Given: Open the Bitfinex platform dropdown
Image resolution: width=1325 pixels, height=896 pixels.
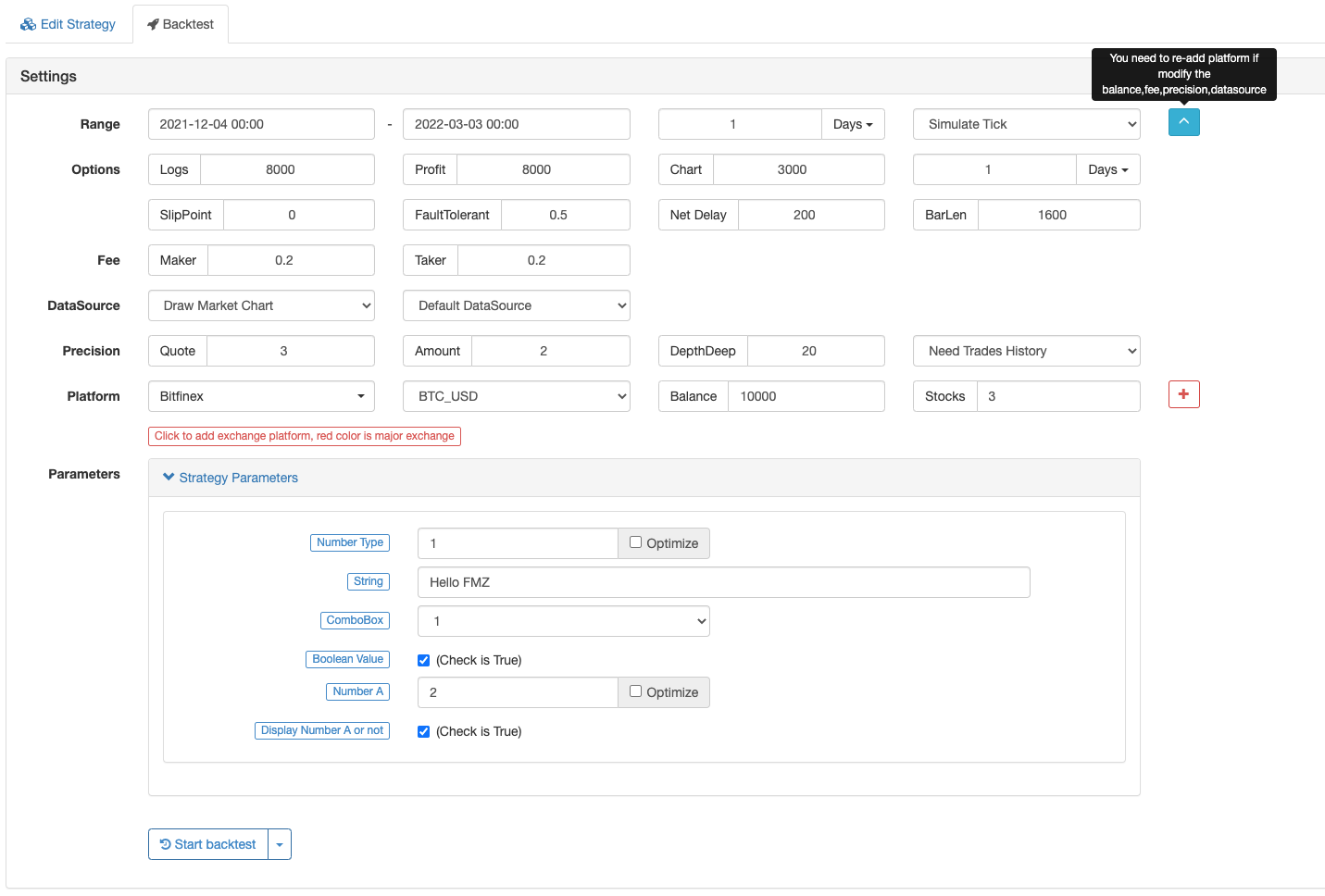Looking at the screenshot, I should pyautogui.click(x=261, y=396).
